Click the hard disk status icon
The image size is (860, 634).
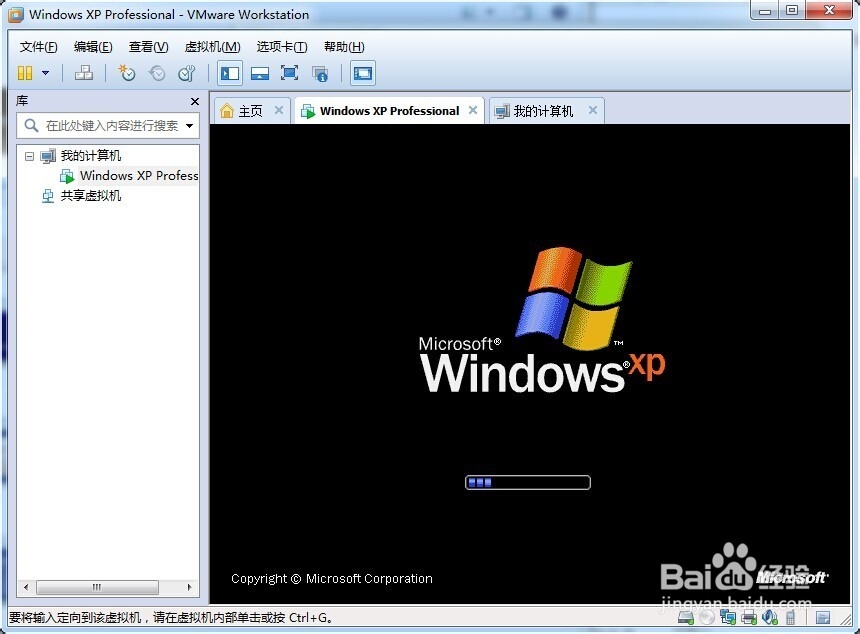tap(684, 617)
